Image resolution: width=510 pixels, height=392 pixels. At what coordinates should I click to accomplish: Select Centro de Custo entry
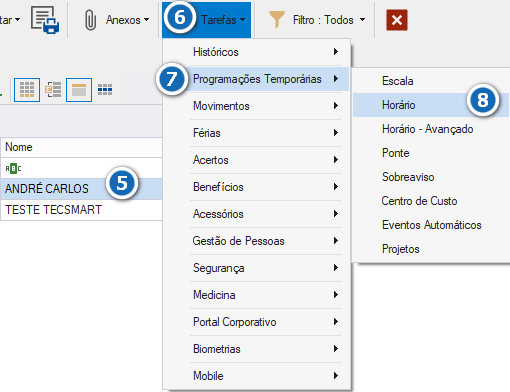click(419, 201)
